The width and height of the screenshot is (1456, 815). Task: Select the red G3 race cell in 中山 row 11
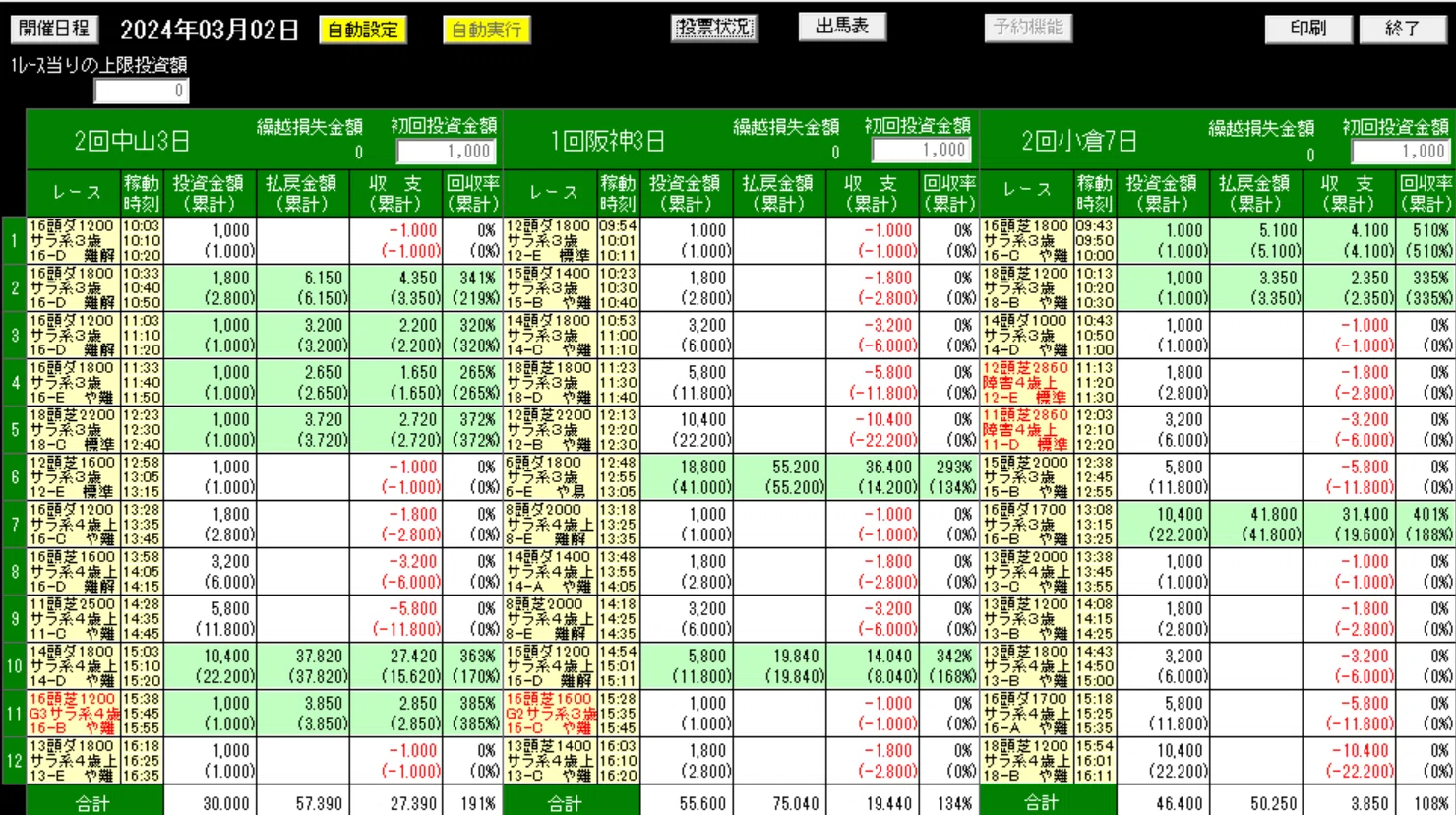point(74,714)
